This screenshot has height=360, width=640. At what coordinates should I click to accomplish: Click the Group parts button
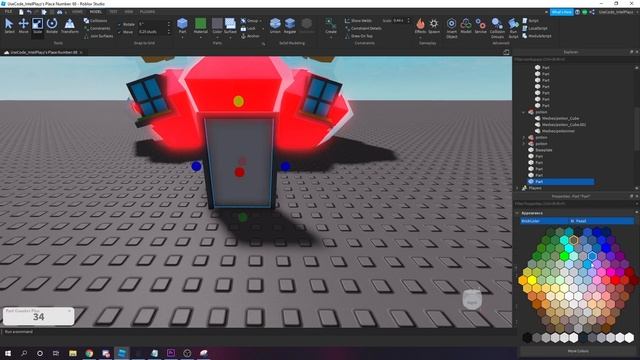249,20
